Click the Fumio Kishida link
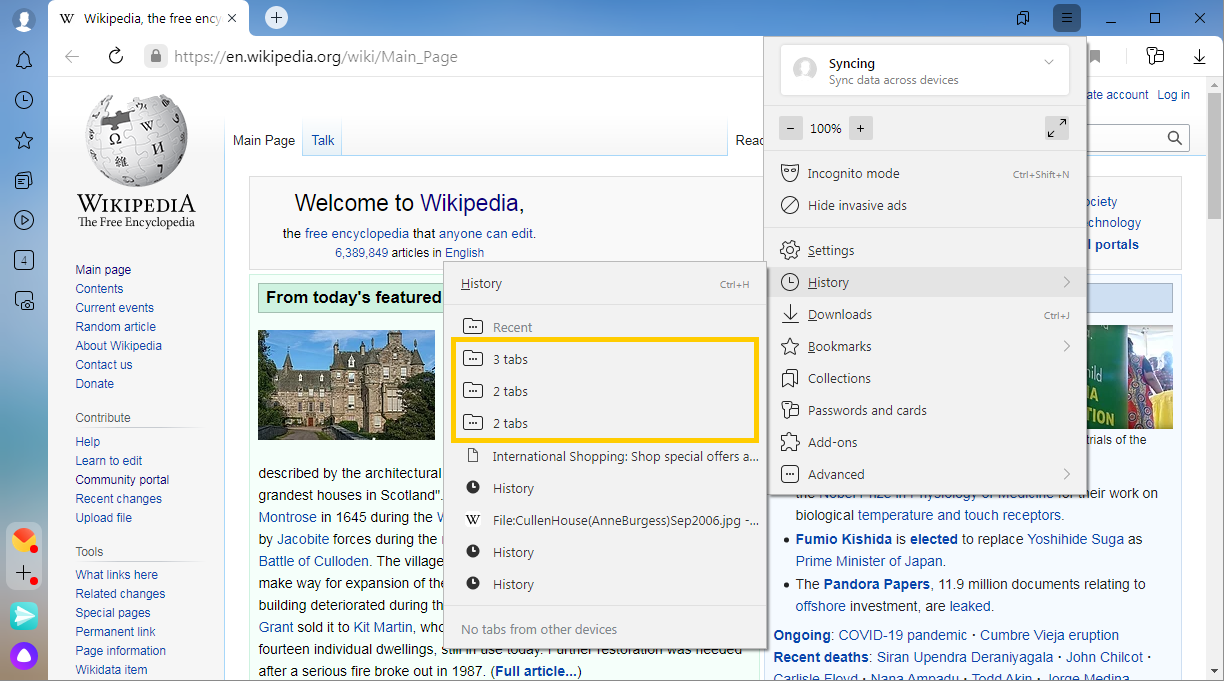 coord(844,539)
